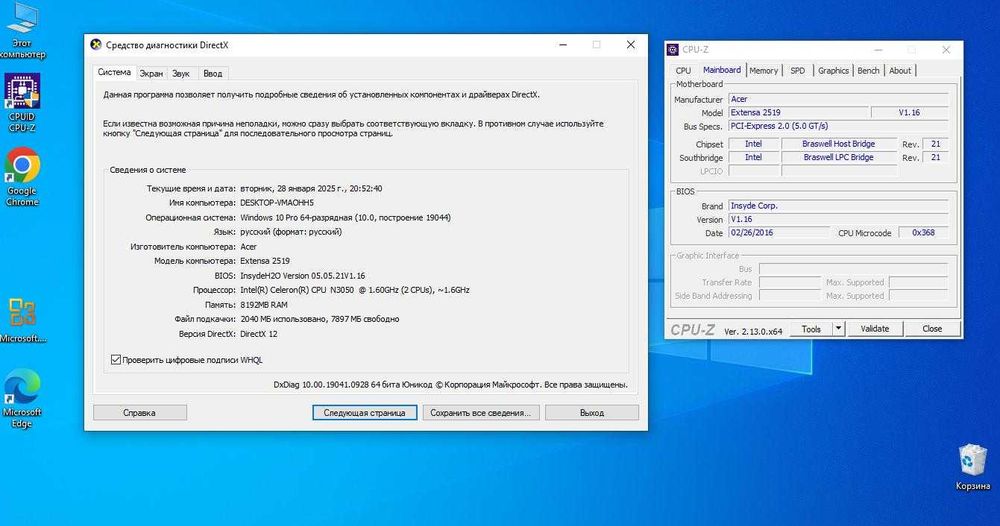Select the Bench tab in CPU-Z
1000x526 pixels.
click(x=868, y=71)
